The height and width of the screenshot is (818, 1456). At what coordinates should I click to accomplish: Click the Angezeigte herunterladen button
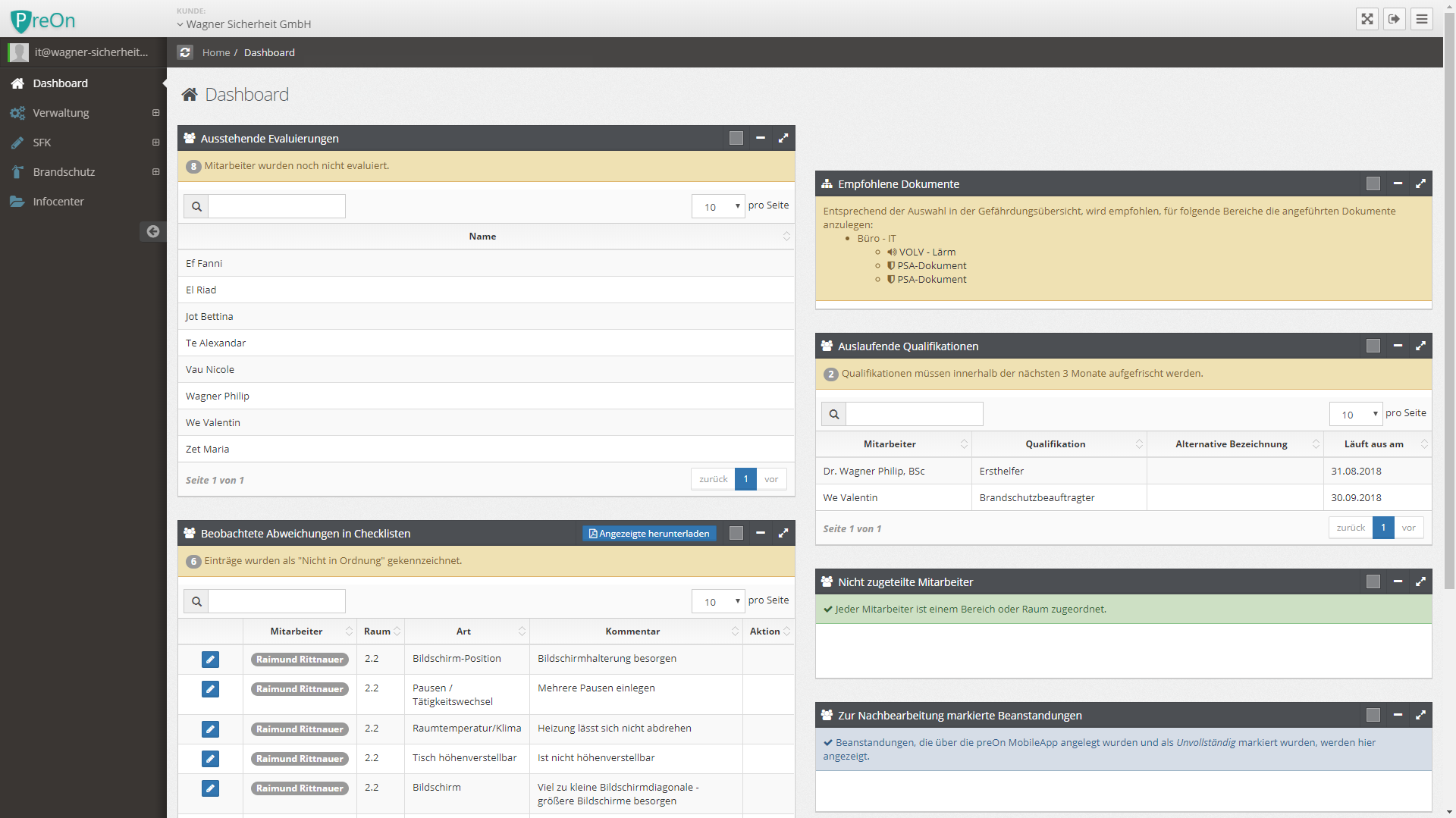649,534
